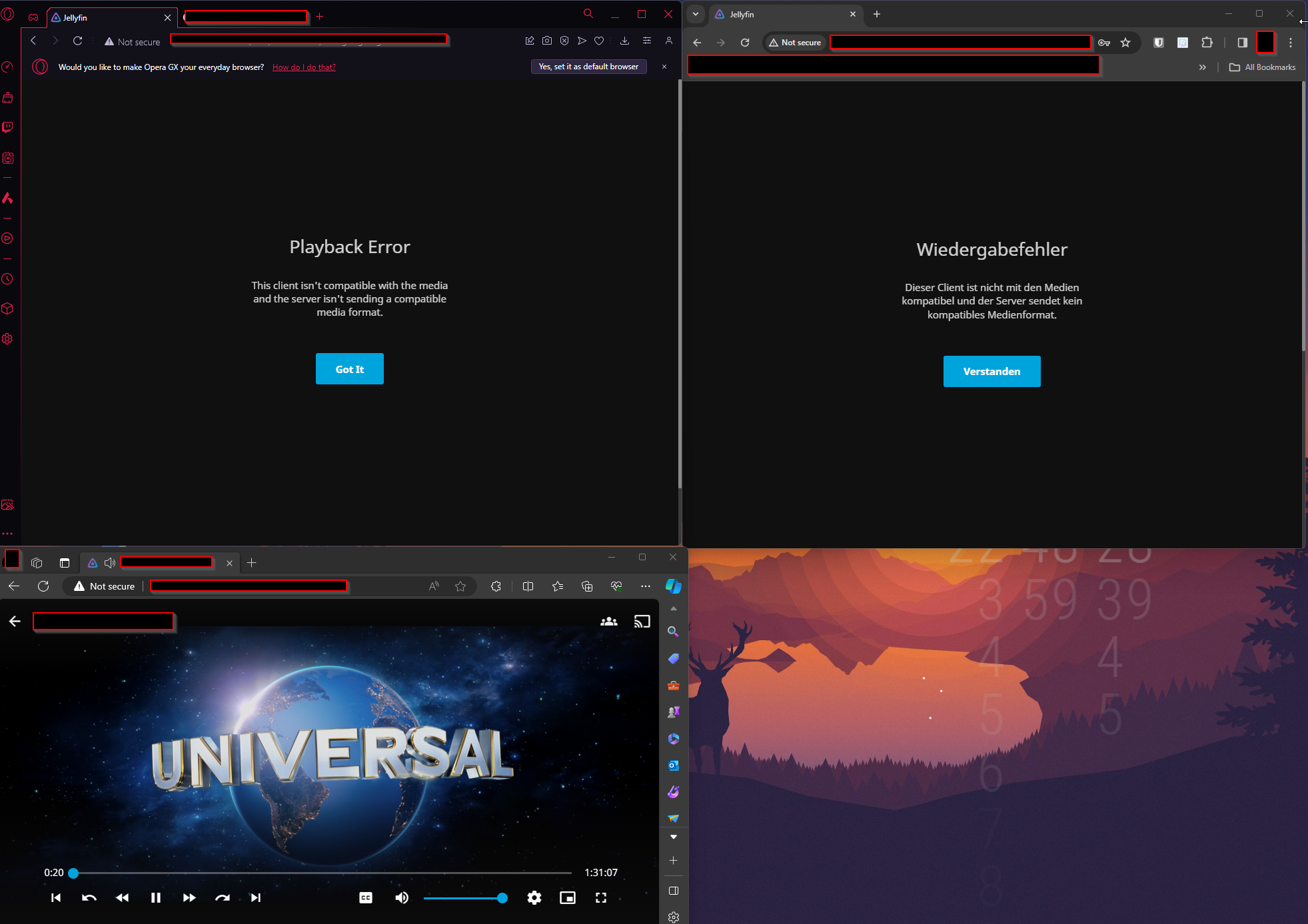
Task: Open the Edge 'Settings and more' ellipsis menu
Action: (645, 586)
